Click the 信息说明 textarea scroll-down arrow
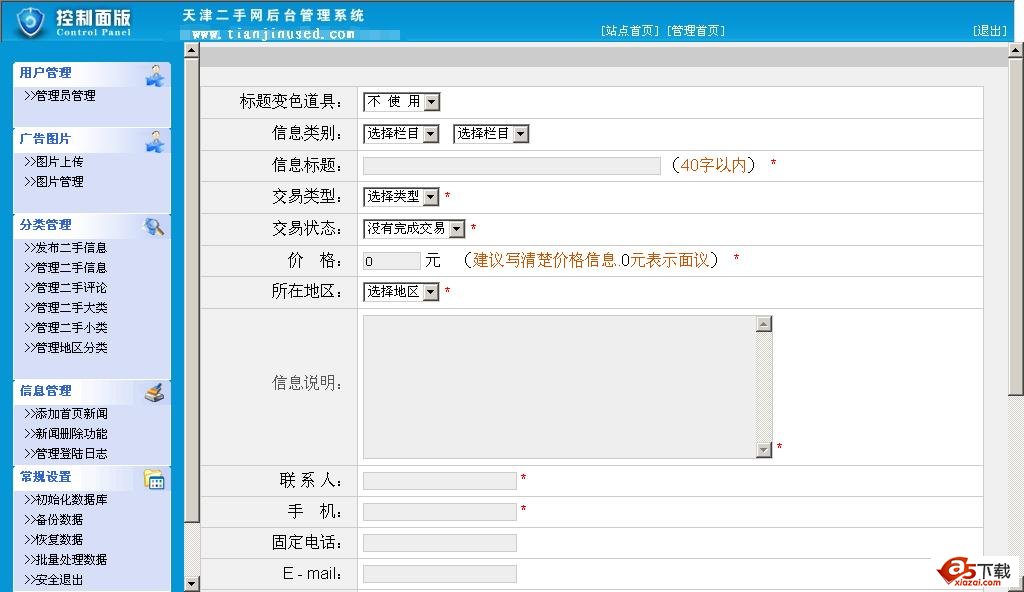The image size is (1024, 592). [764, 451]
